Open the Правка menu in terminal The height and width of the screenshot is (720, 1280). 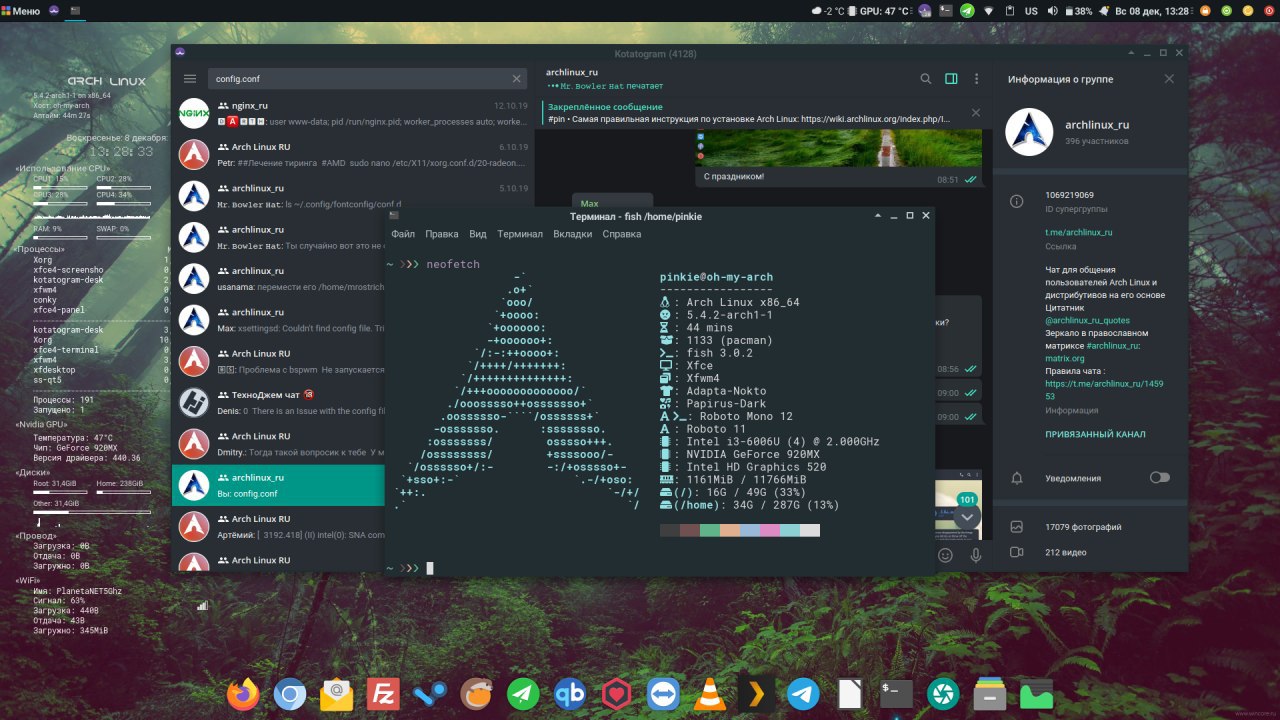[x=442, y=234]
